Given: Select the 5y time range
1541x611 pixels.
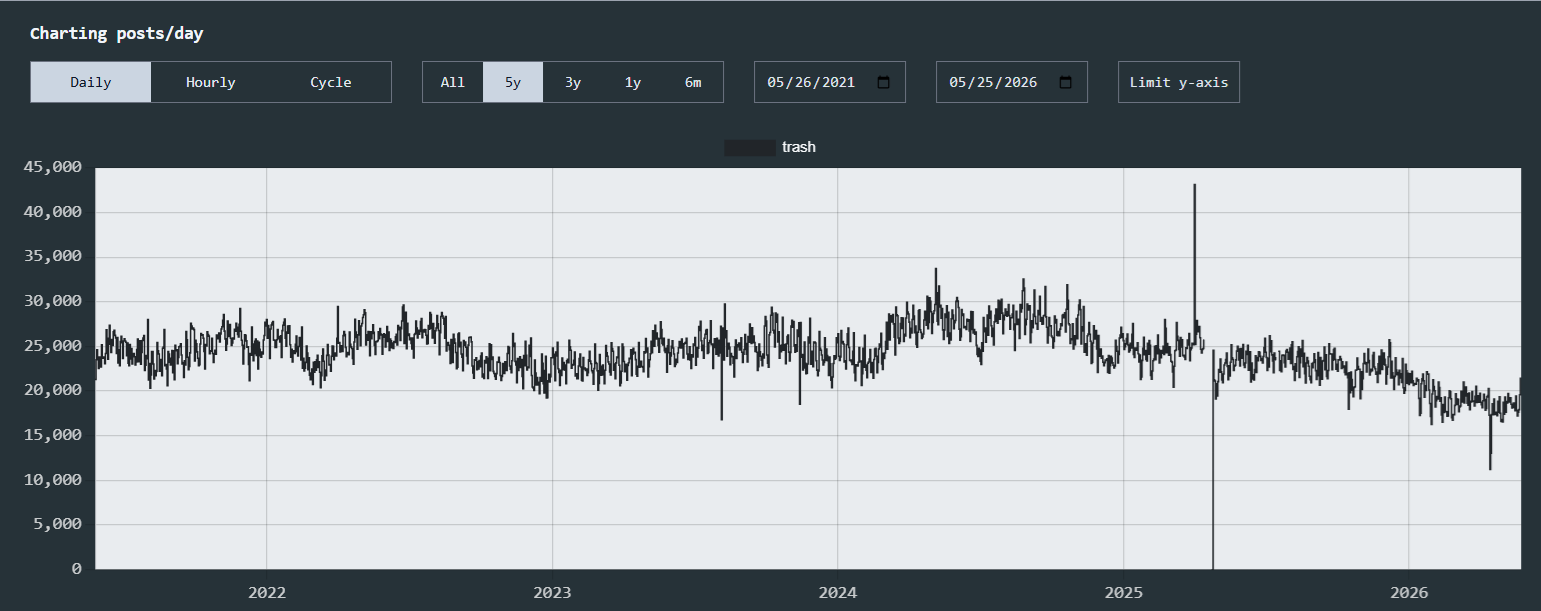Looking at the screenshot, I should pyautogui.click(x=513, y=82).
